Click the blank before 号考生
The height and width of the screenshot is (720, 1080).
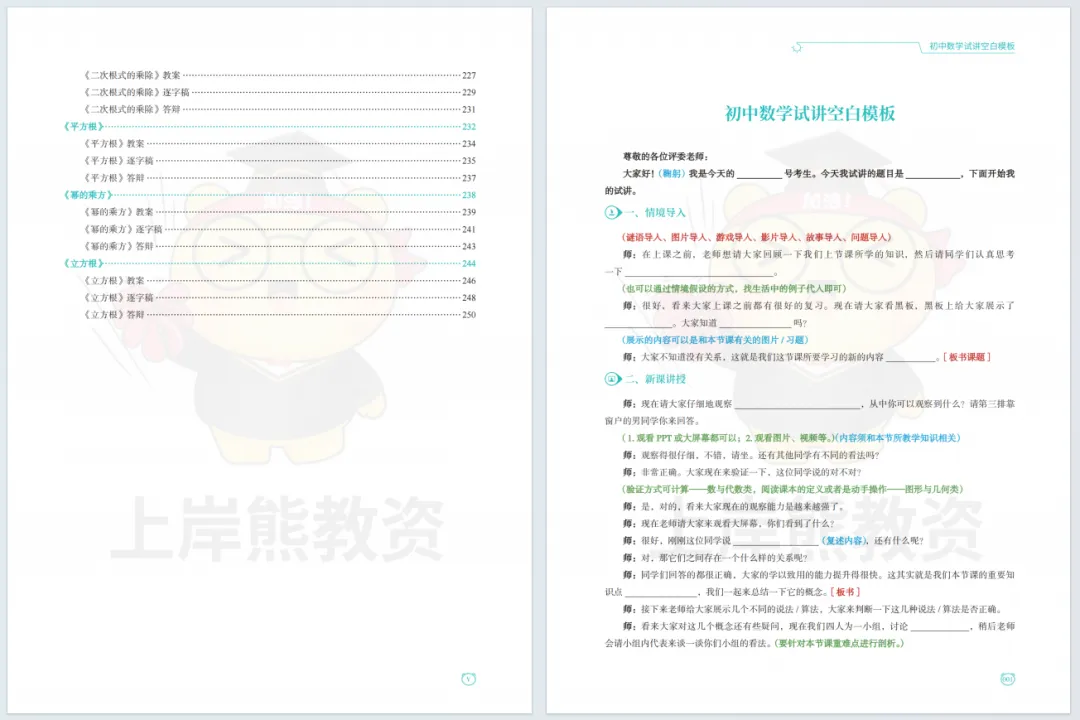pos(759,175)
